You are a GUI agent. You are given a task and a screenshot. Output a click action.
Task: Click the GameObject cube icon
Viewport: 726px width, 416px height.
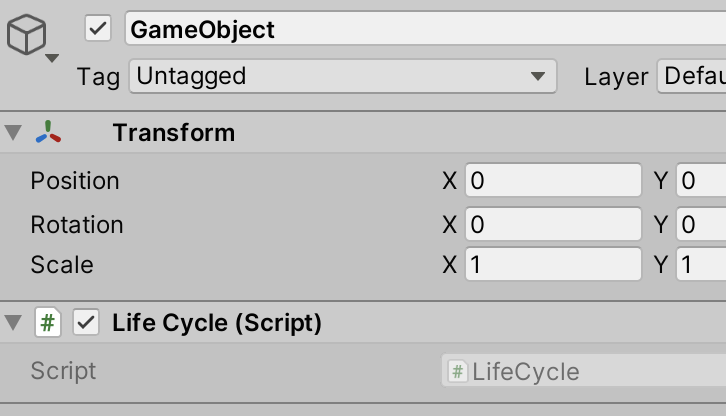point(26,35)
